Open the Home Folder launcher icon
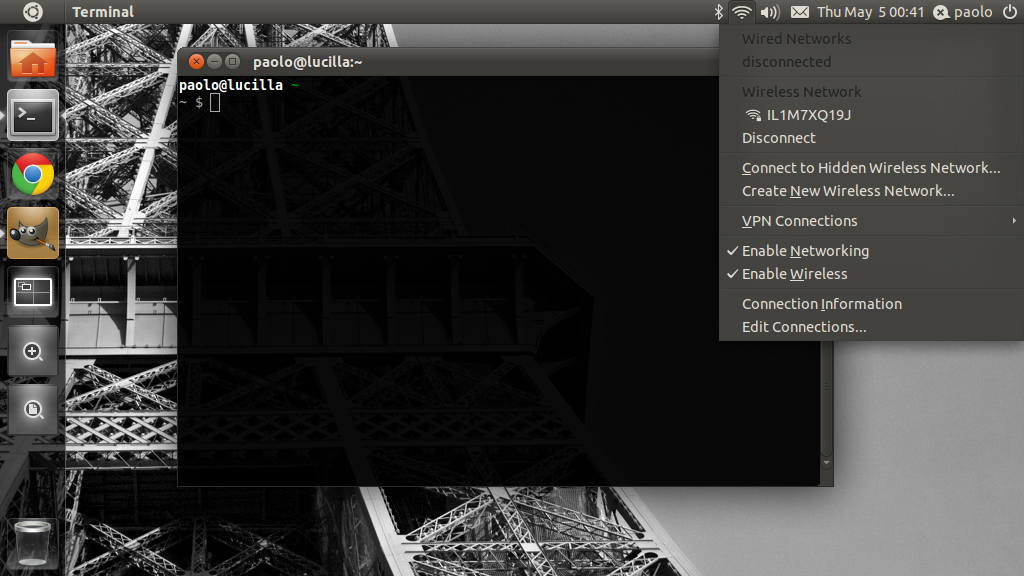 click(x=33, y=57)
